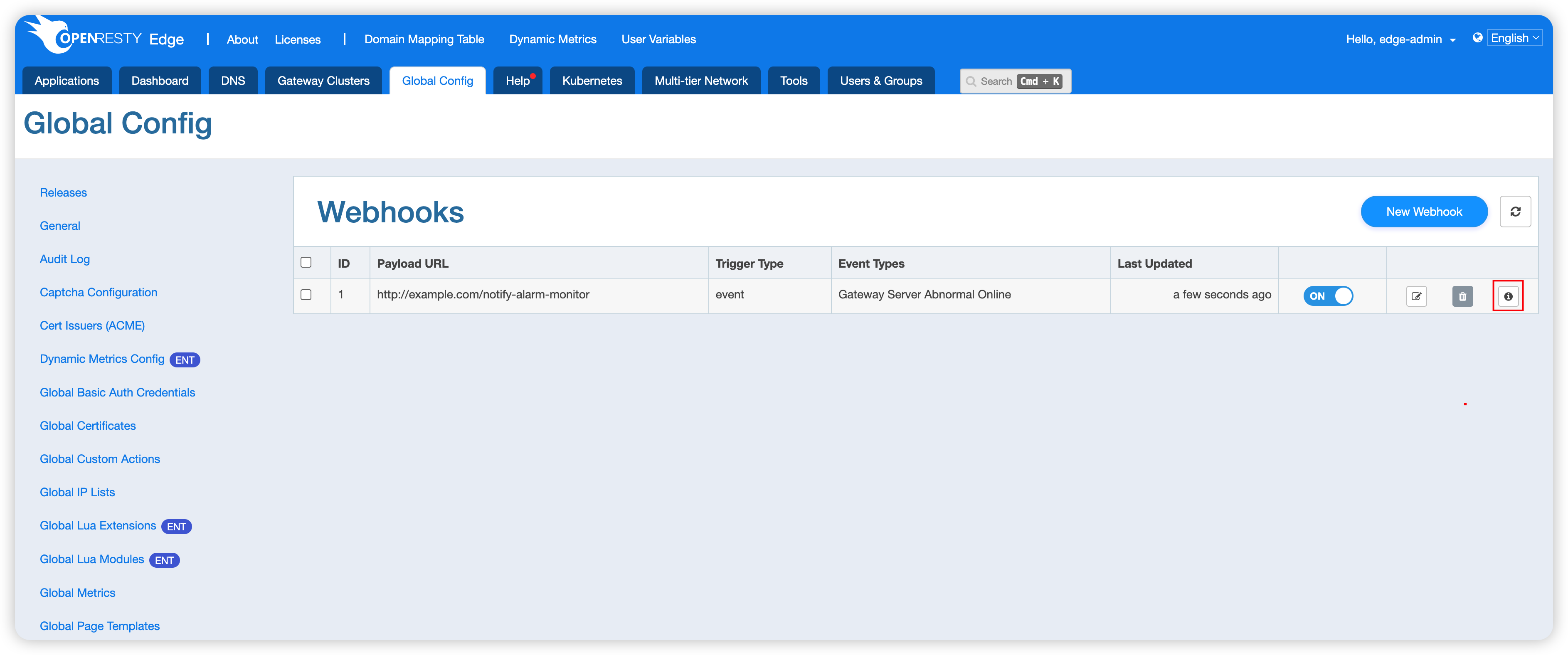The height and width of the screenshot is (655, 1568).
Task: Open the Gateway Clusters tab
Action: (x=323, y=80)
